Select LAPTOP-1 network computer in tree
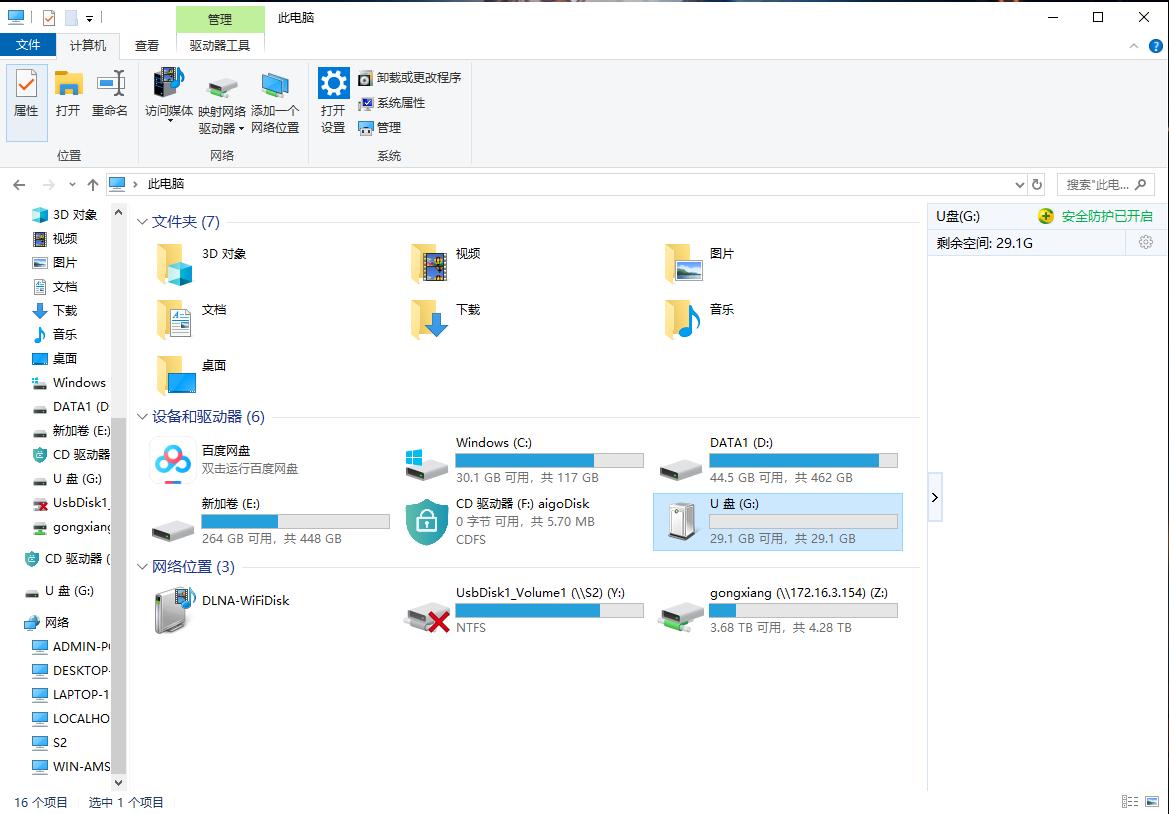Viewport: 1169px width, 814px height. pos(72,694)
